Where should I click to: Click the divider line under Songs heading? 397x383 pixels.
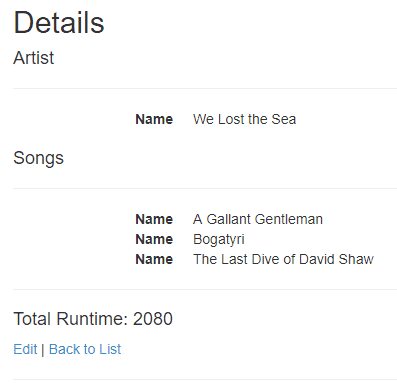coord(205,188)
